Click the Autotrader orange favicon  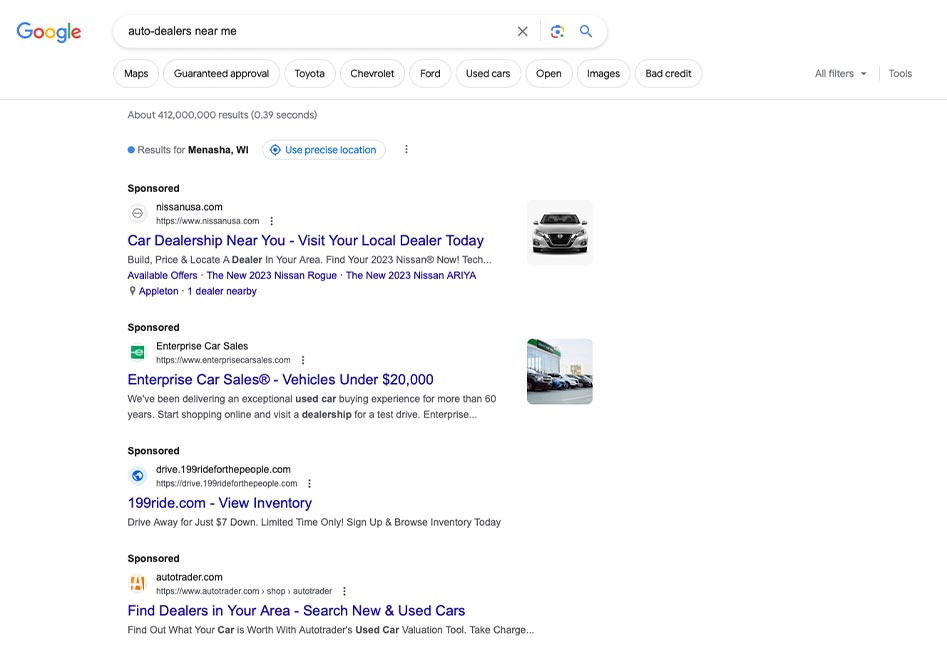coord(138,583)
